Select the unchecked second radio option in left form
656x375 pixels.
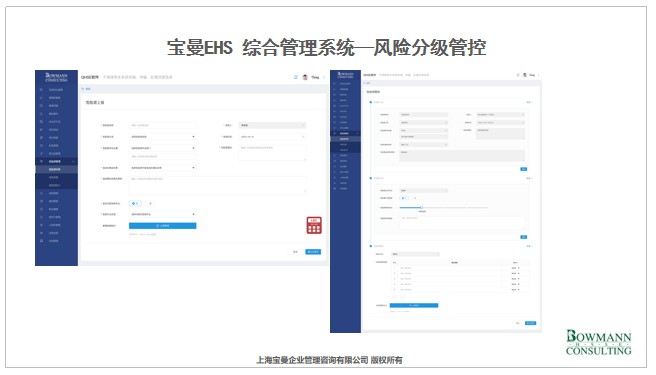click(x=149, y=203)
